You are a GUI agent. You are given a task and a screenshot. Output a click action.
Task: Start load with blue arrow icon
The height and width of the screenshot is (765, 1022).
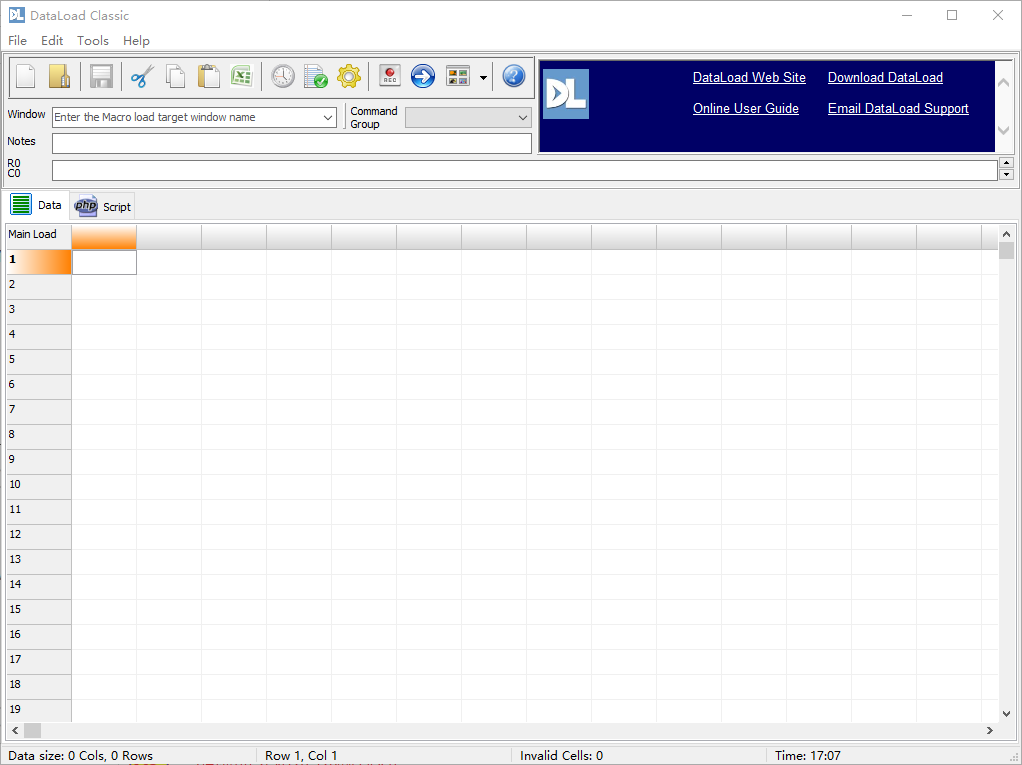pyautogui.click(x=423, y=76)
